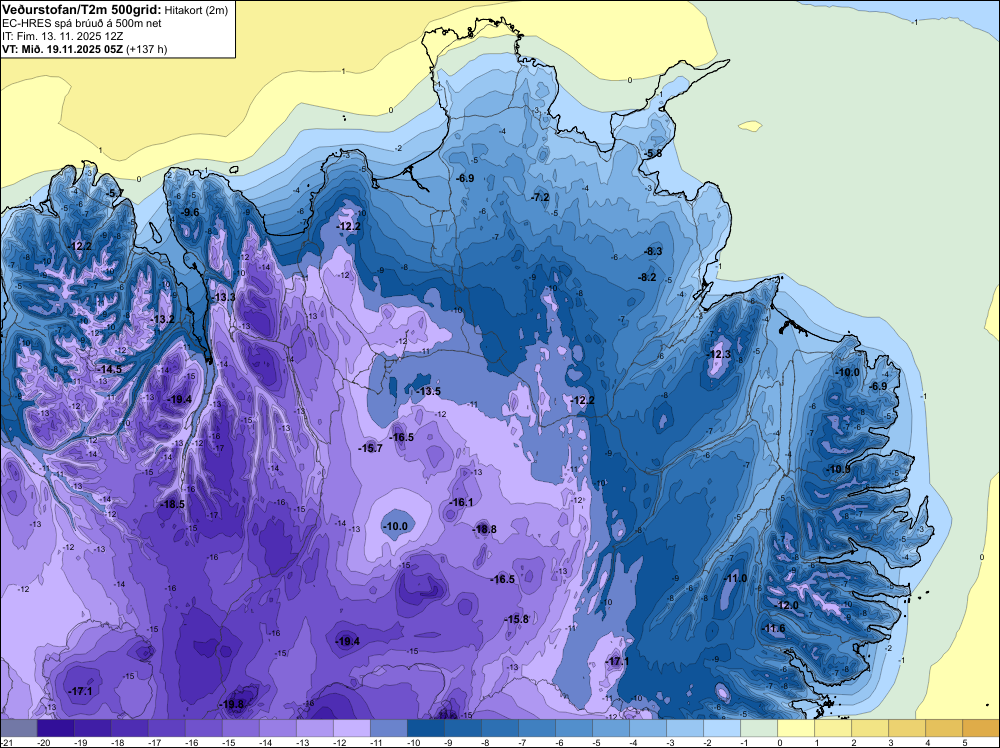This screenshot has width=1000, height=748.
Task: Click the valid time "VT: Mið. 19.11.2025 05Z"
Action: (62, 49)
